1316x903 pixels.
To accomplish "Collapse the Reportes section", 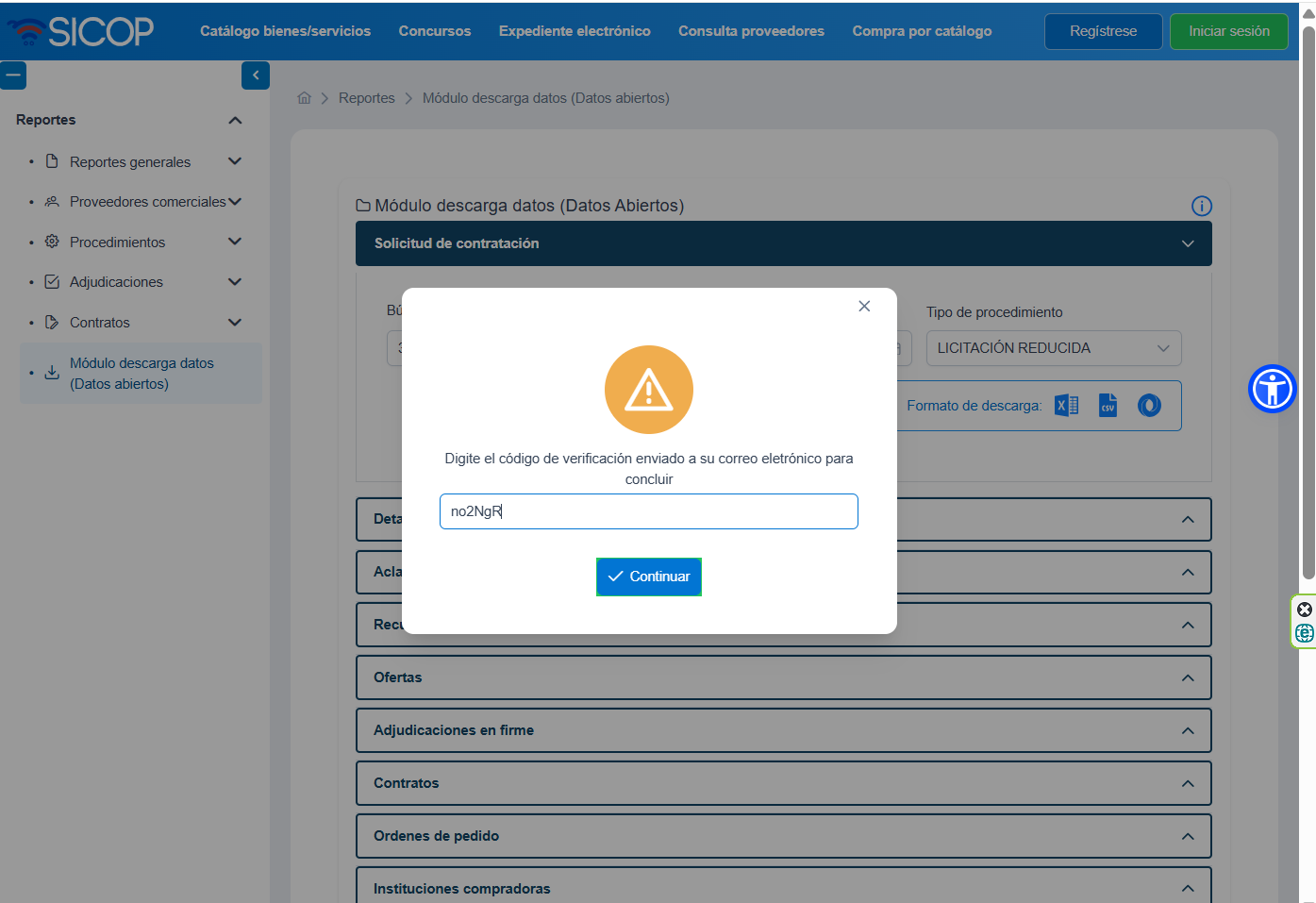I will [235, 120].
